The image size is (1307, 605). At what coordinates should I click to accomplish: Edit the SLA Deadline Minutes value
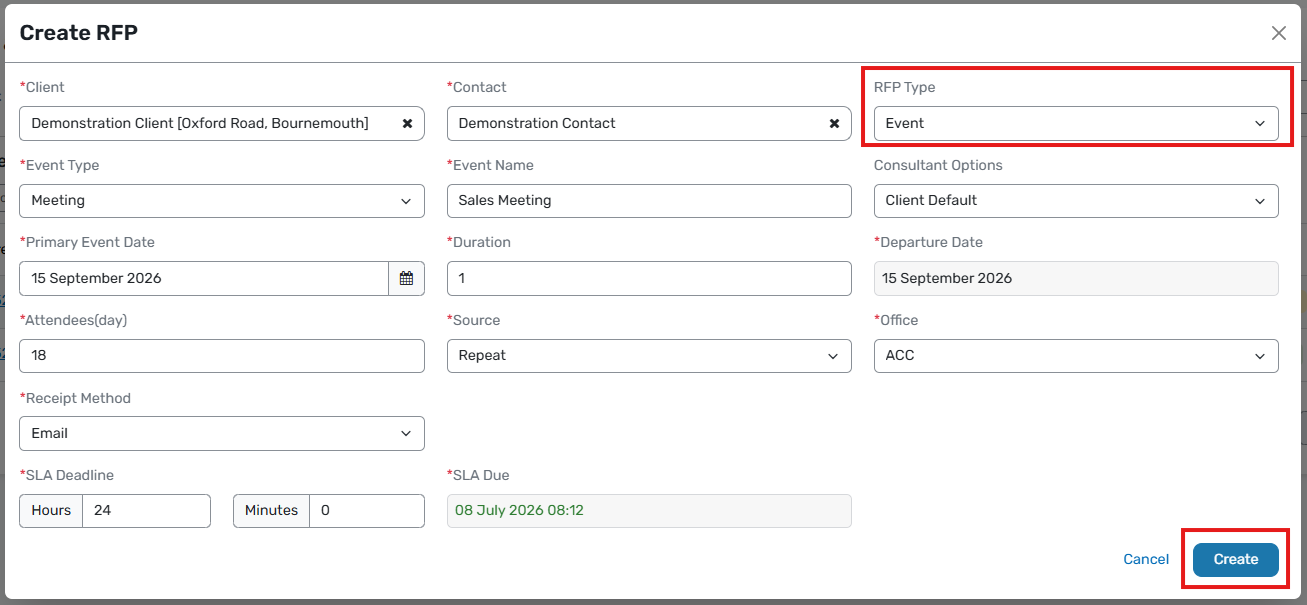pos(367,510)
